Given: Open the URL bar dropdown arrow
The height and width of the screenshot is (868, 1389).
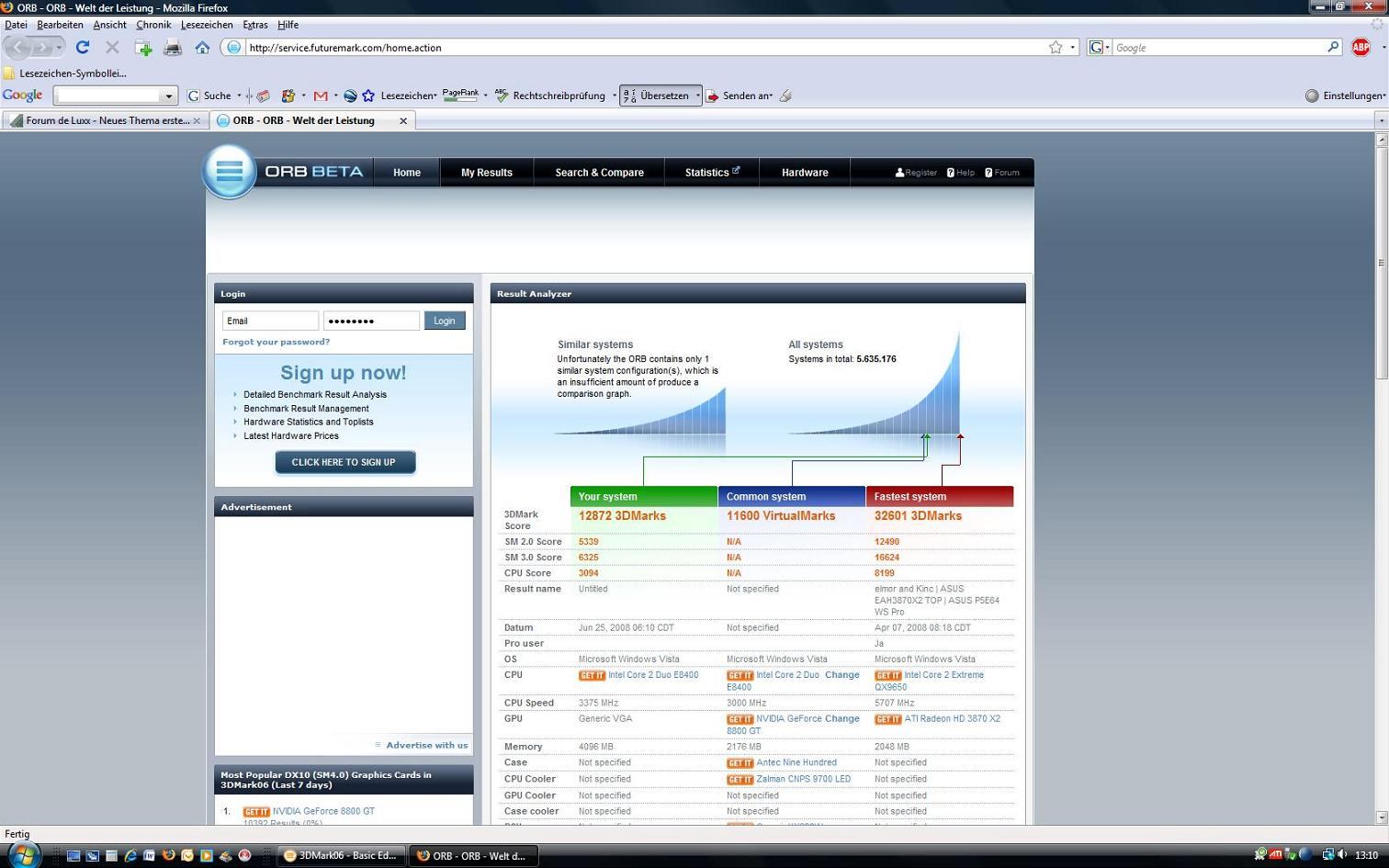Looking at the screenshot, I should pyautogui.click(x=1072, y=48).
